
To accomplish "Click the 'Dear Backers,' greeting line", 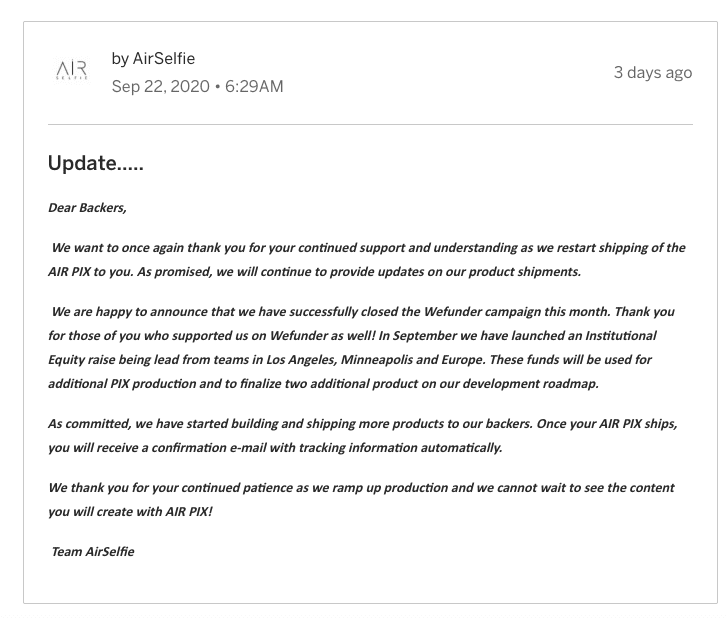I will [87, 208].
